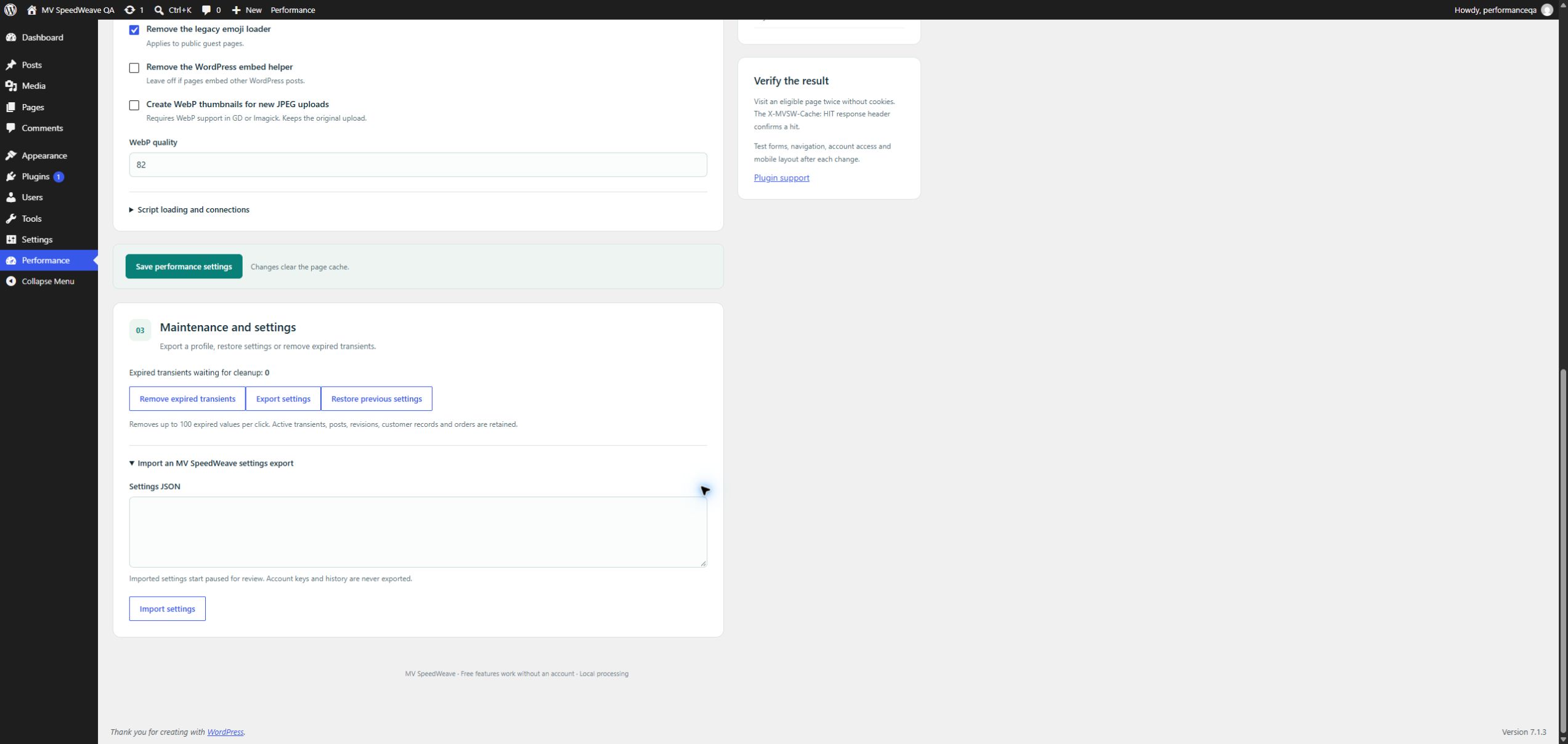
Task: Click the Comments icon in sidebar
Action: coord(11,128)
